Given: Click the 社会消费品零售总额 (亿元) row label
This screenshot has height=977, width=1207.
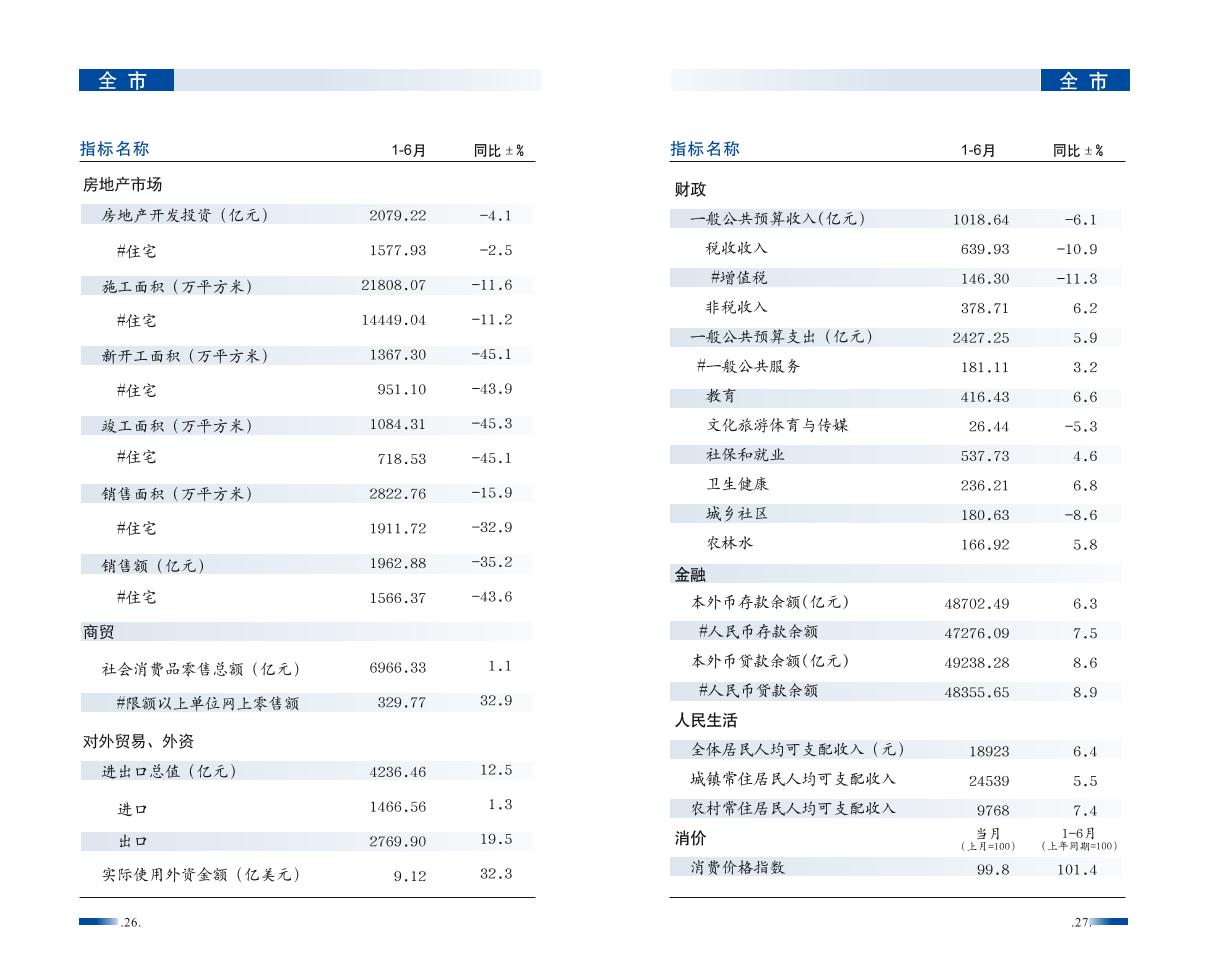Looking at the screenshot, I should (200, 669).
